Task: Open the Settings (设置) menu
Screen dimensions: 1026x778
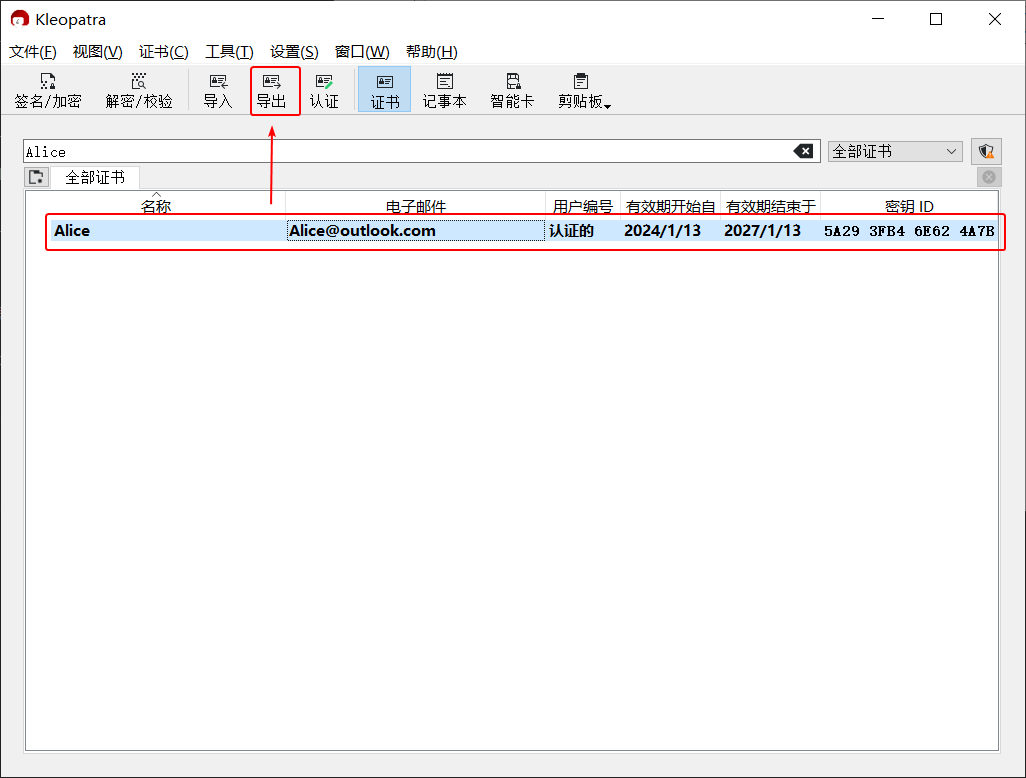Action: point(294,52)
